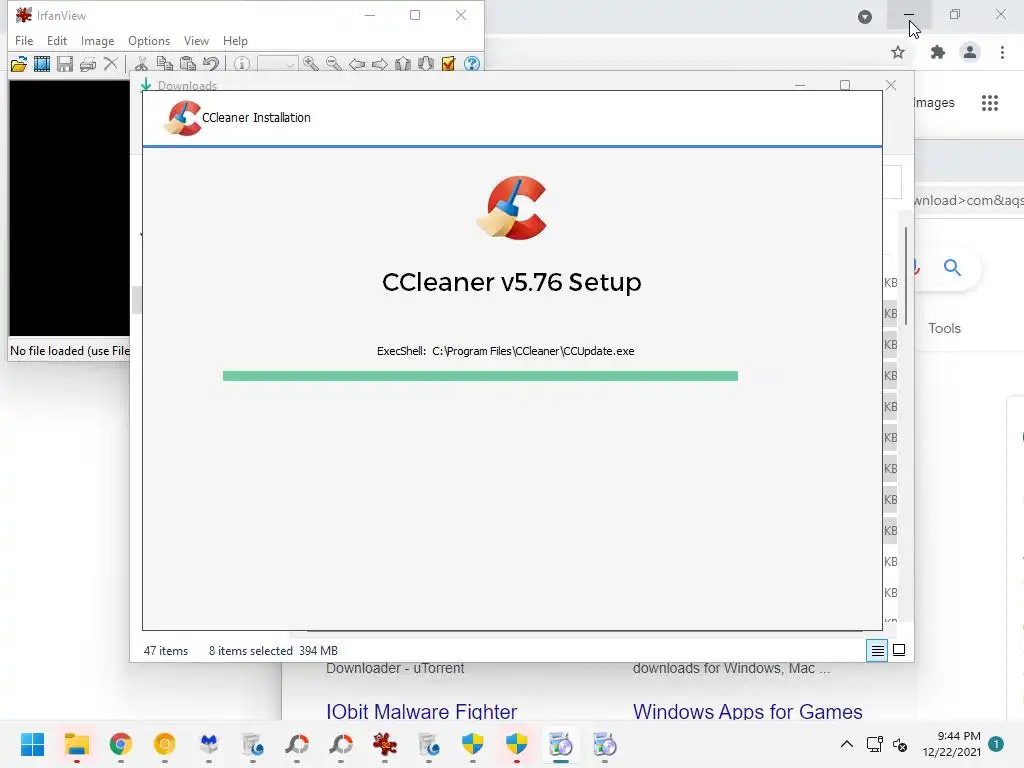Open Google Chrome from the taskbar
1024x768 pixels.
pos(121,744)
